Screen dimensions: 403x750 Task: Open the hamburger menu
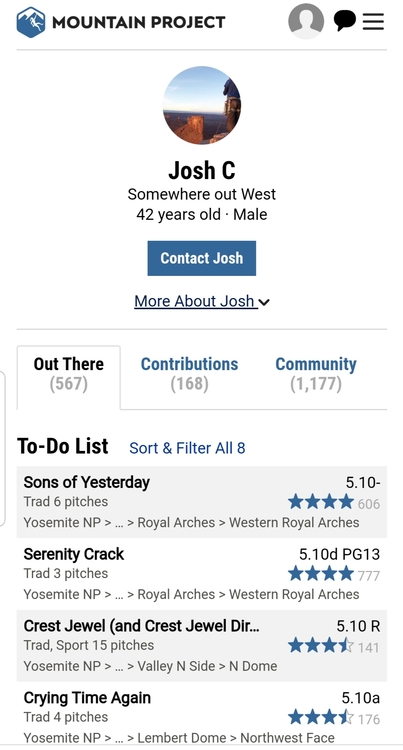(x=373, y=22)
